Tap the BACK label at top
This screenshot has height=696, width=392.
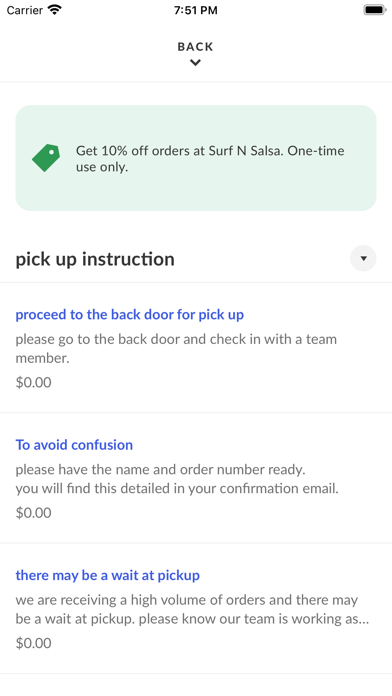pos(195,47)
